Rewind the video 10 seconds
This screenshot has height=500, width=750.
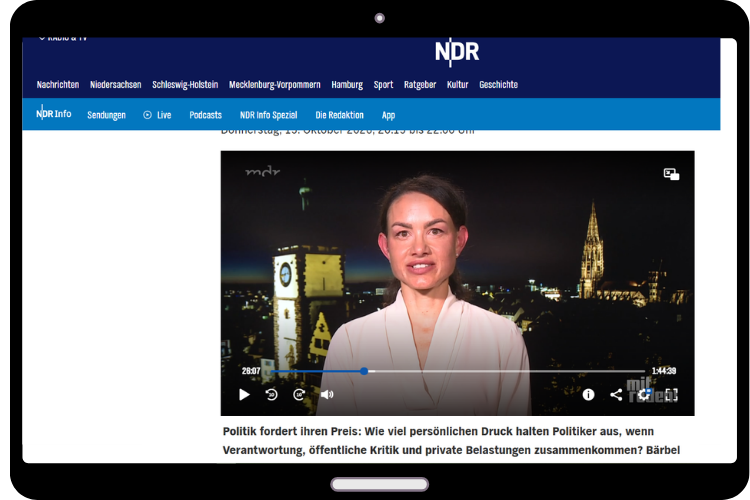[x=272, y=394]
